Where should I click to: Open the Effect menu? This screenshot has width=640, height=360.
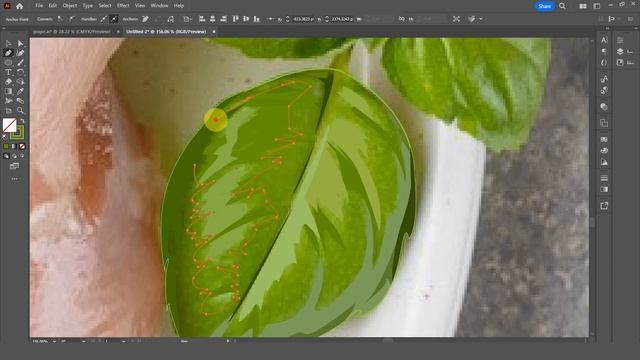[123, 6]
